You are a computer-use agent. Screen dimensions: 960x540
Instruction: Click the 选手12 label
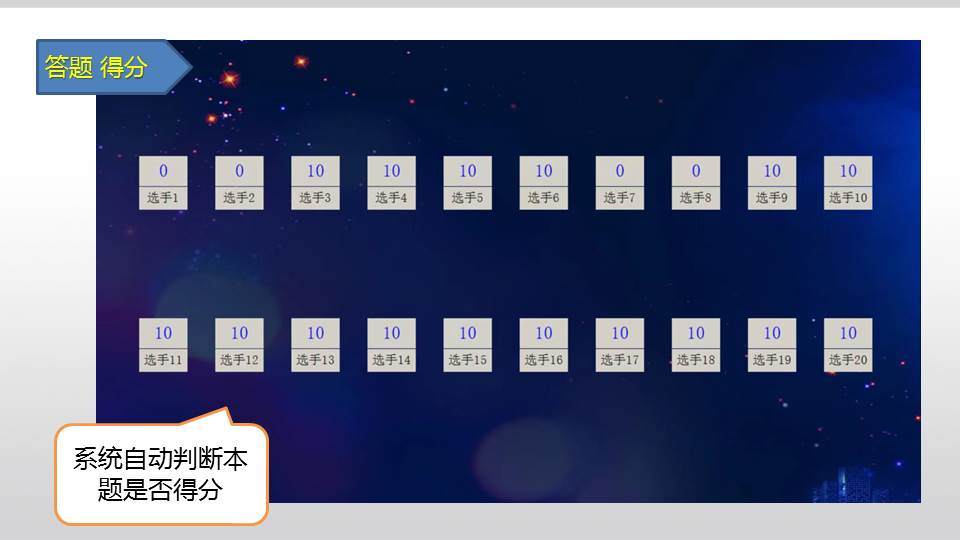[x=239, y=360]
